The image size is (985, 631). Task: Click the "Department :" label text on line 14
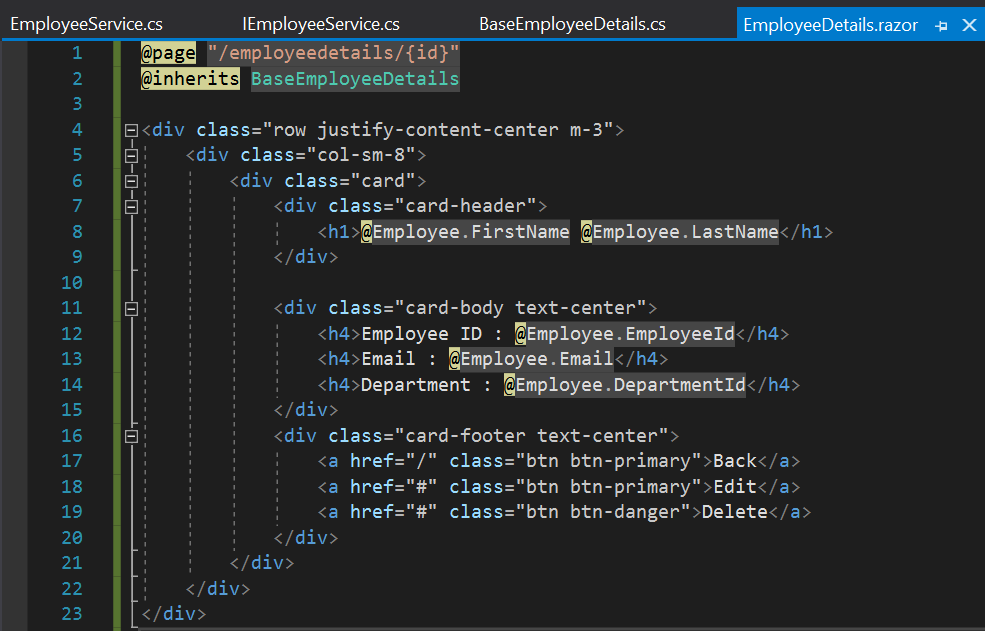coord(427,385)
